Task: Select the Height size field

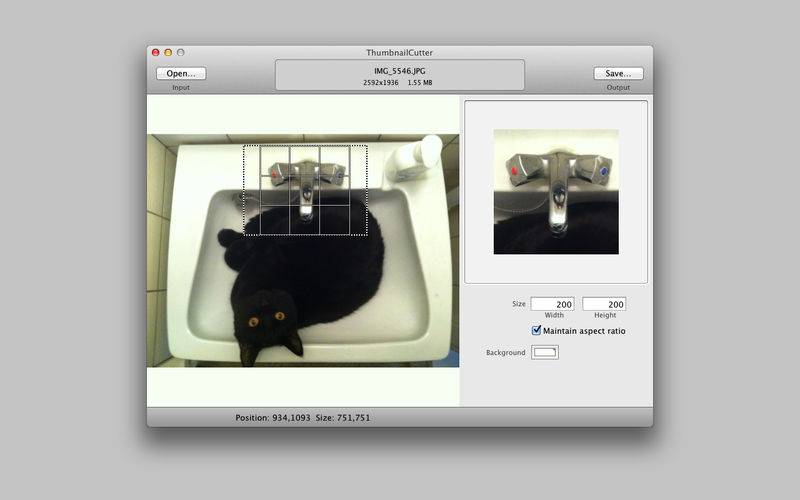Action: click(x=604, y=304)
